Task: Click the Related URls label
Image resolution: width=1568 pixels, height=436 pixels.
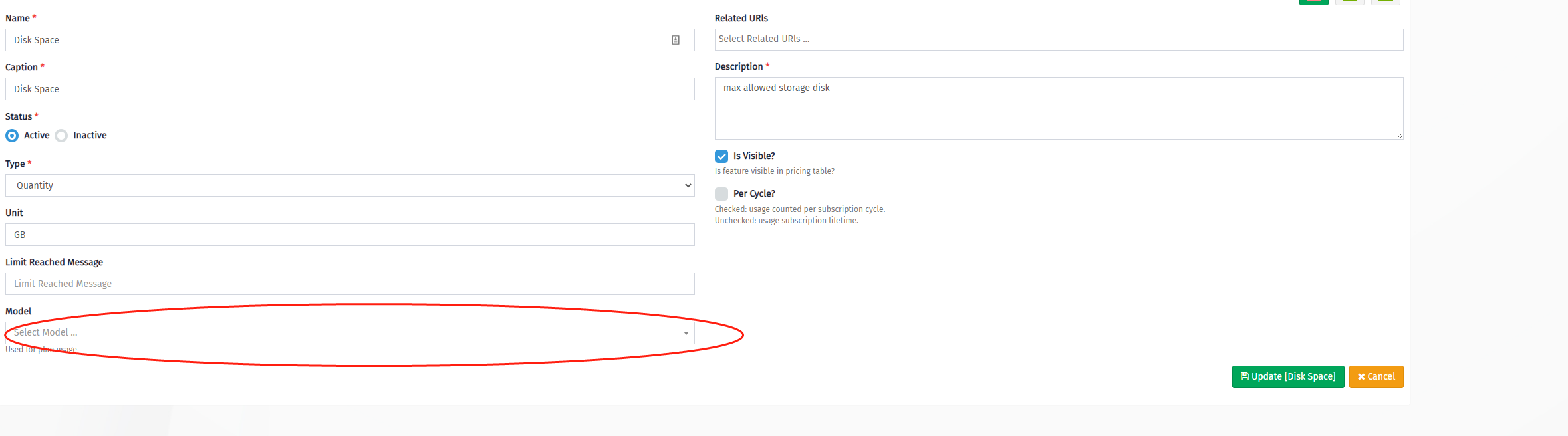Action: click(741, 19)
